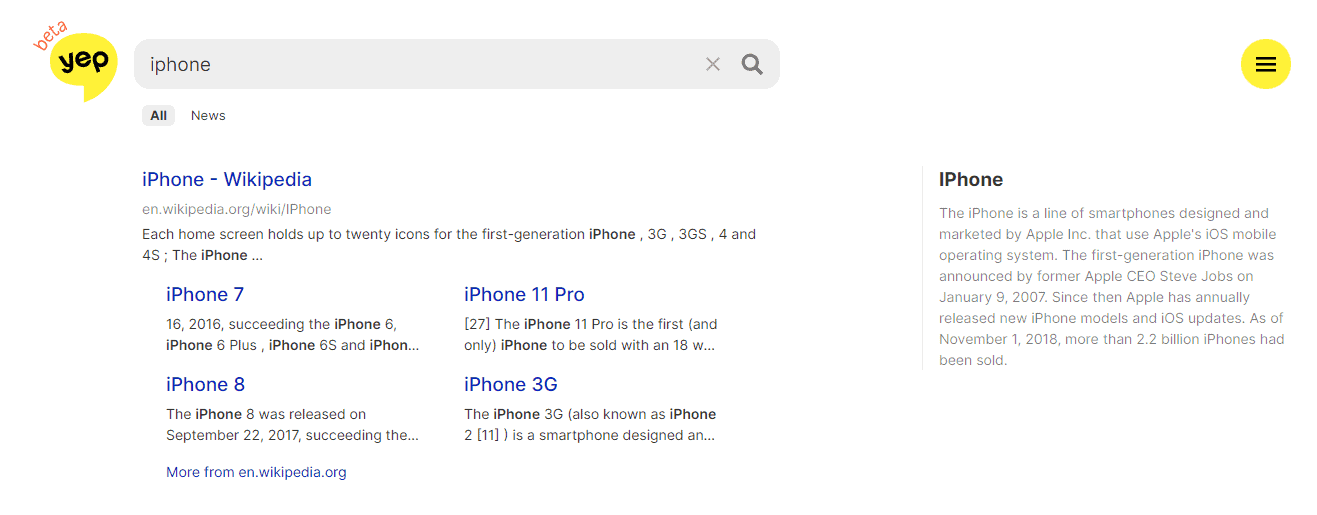Switch to the News tab
The image size is (1317, 515).
208,115
